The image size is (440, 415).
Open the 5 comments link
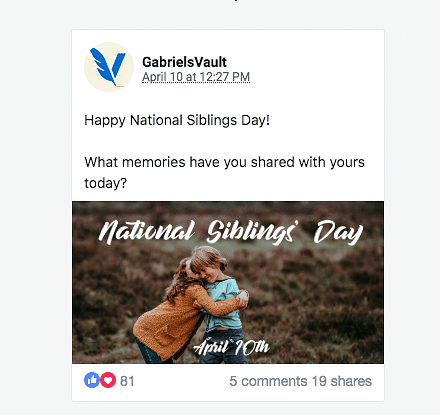268,381
